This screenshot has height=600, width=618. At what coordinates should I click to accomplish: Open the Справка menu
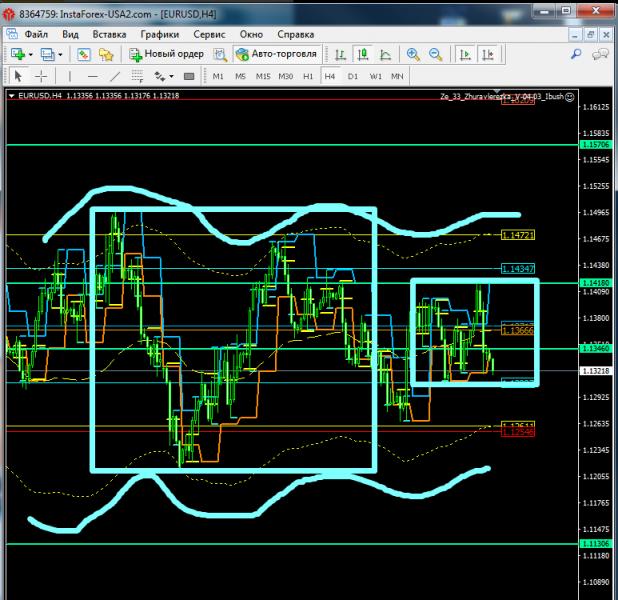point(296,34)
